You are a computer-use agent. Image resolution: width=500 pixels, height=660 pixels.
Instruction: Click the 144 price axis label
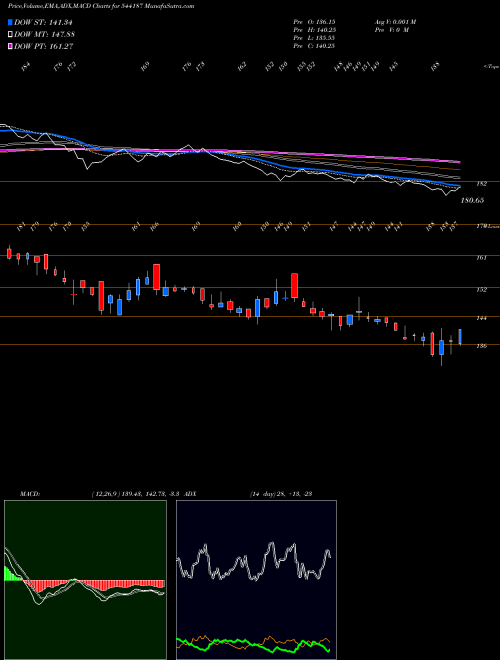click(x=481, y=318)
